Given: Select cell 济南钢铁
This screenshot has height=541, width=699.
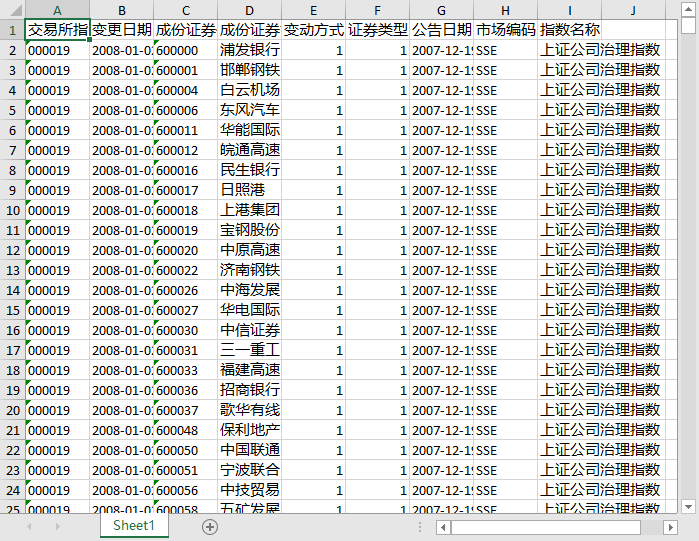Looking at the screenshot, I should click(249, 270).
